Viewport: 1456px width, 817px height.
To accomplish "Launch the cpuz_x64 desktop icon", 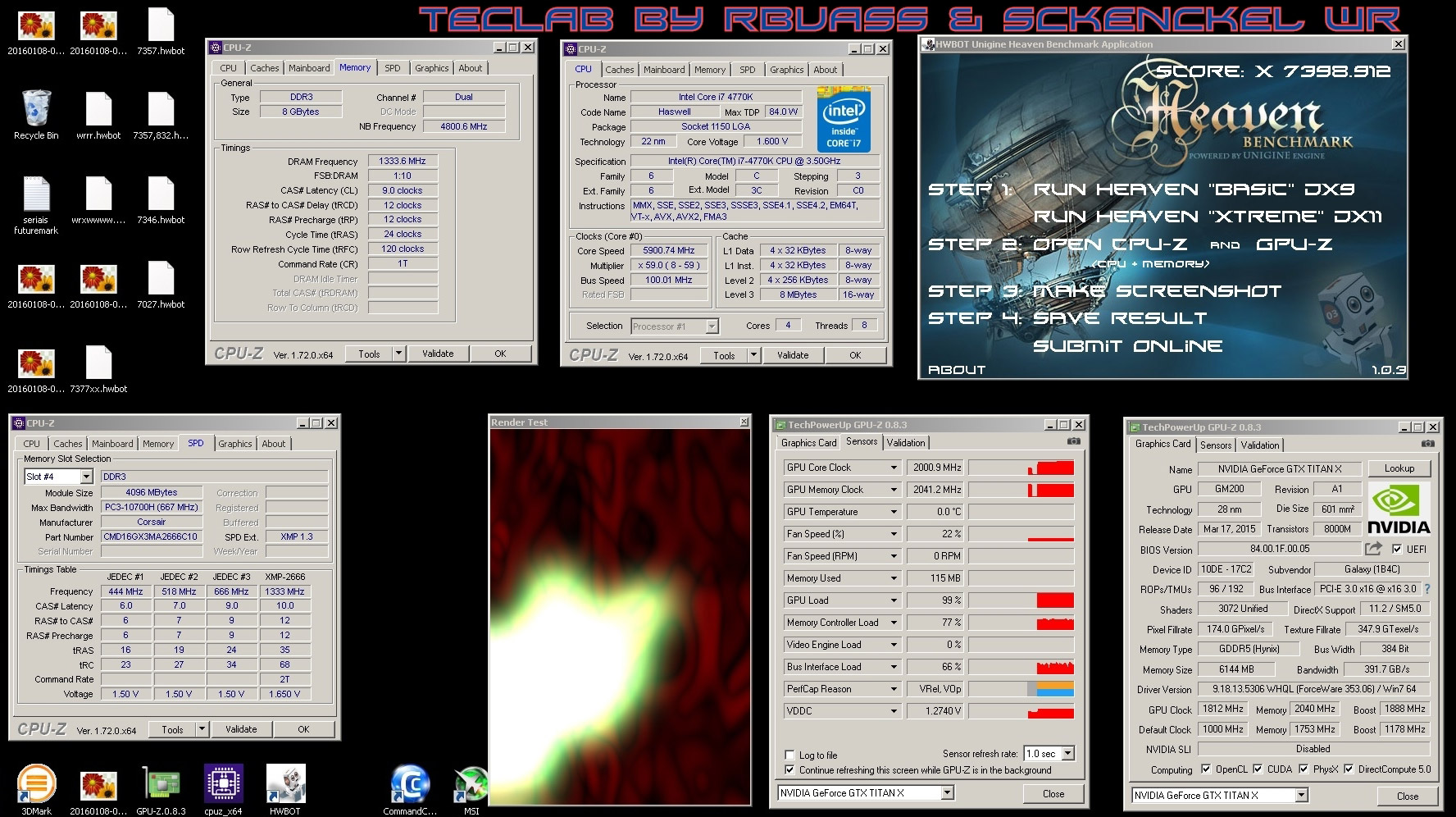I will click(x=223, y=783).
